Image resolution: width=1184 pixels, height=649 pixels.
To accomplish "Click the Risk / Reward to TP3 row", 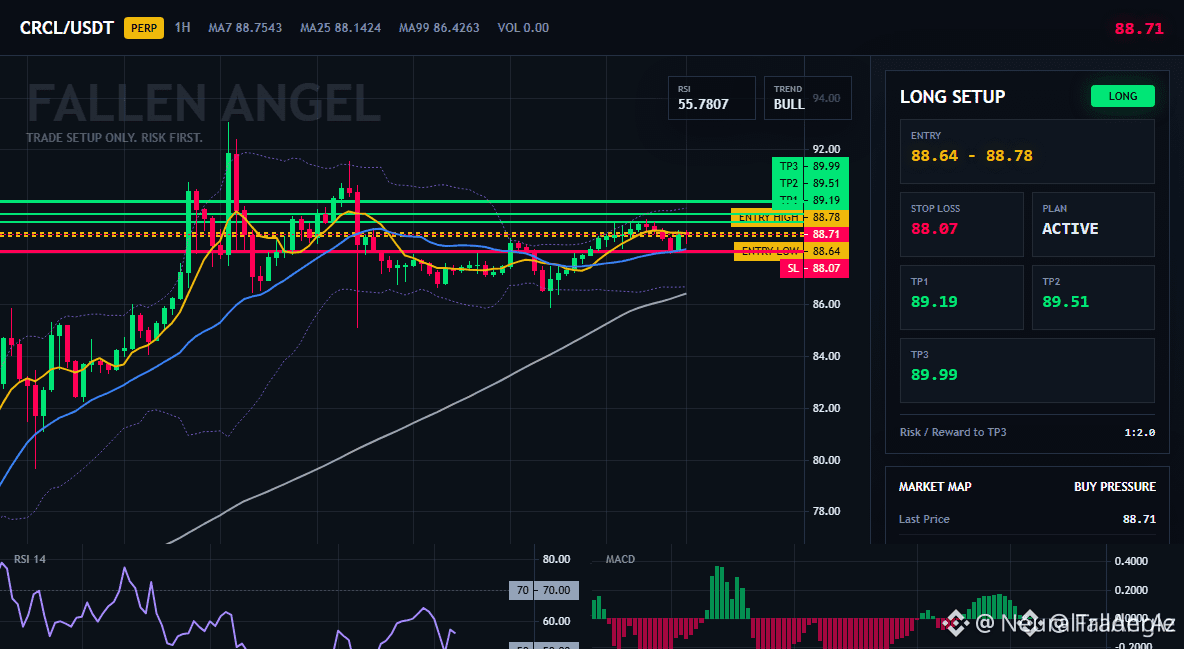I will (1027, 432).
